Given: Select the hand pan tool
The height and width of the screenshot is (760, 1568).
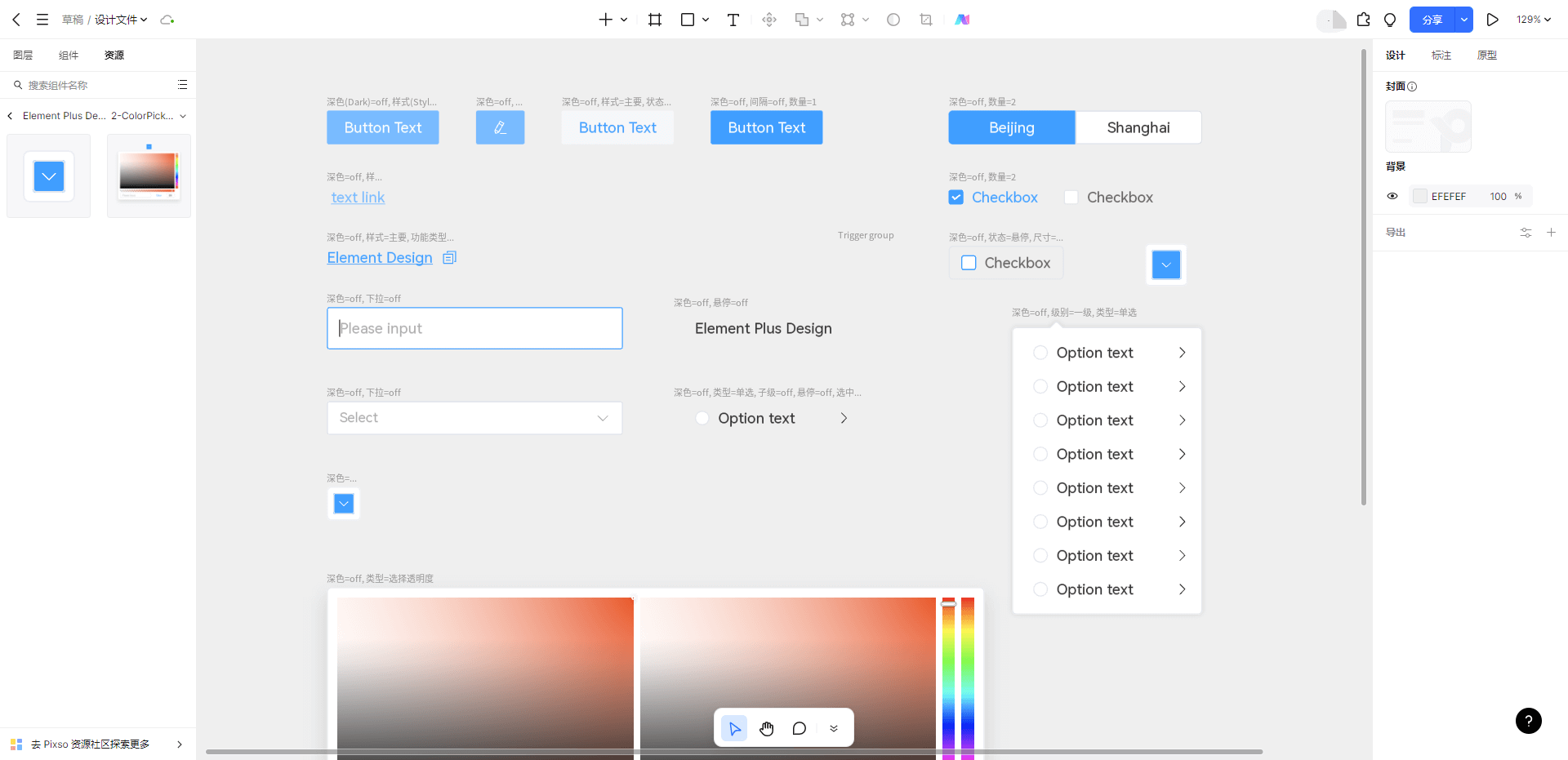Looking at the screenshot, I should (x=766, y=728).
